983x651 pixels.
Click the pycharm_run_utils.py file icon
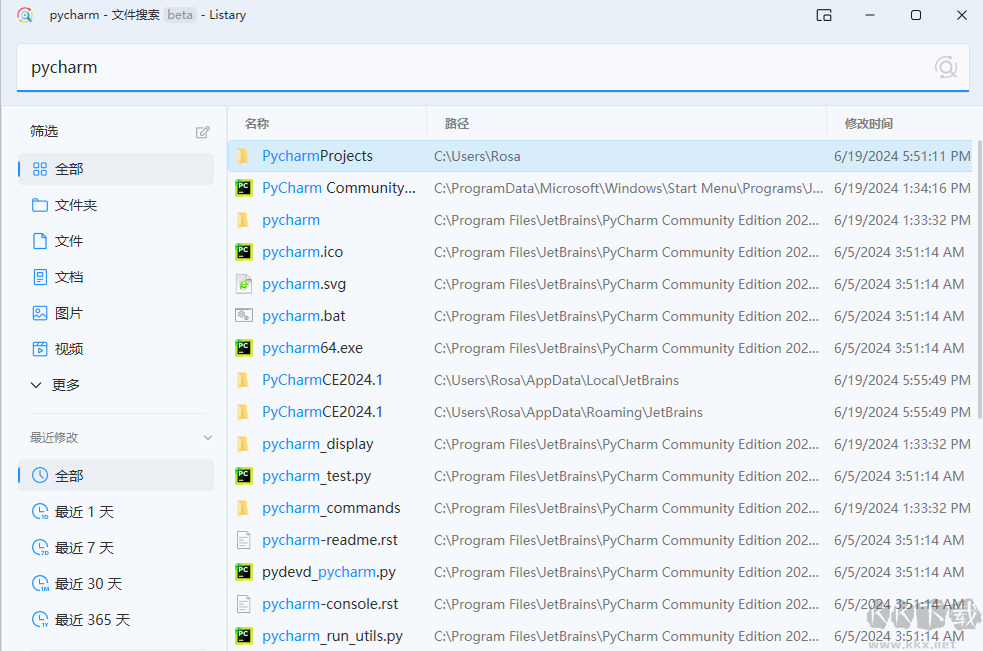243,635
